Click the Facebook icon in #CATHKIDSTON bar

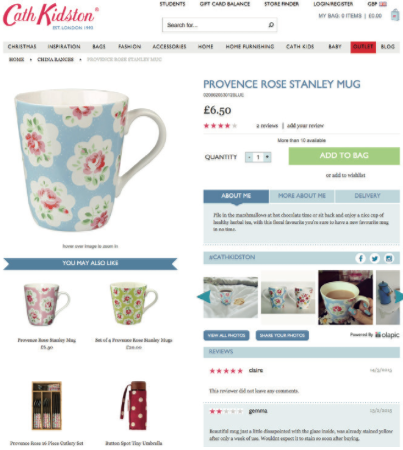(360, 258)
